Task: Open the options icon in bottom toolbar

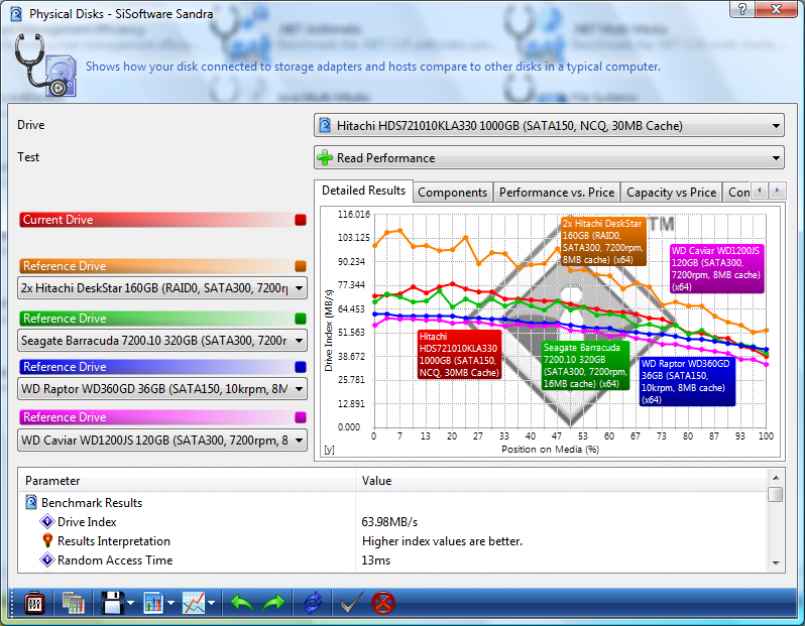Action: click(x=32, y=603)
